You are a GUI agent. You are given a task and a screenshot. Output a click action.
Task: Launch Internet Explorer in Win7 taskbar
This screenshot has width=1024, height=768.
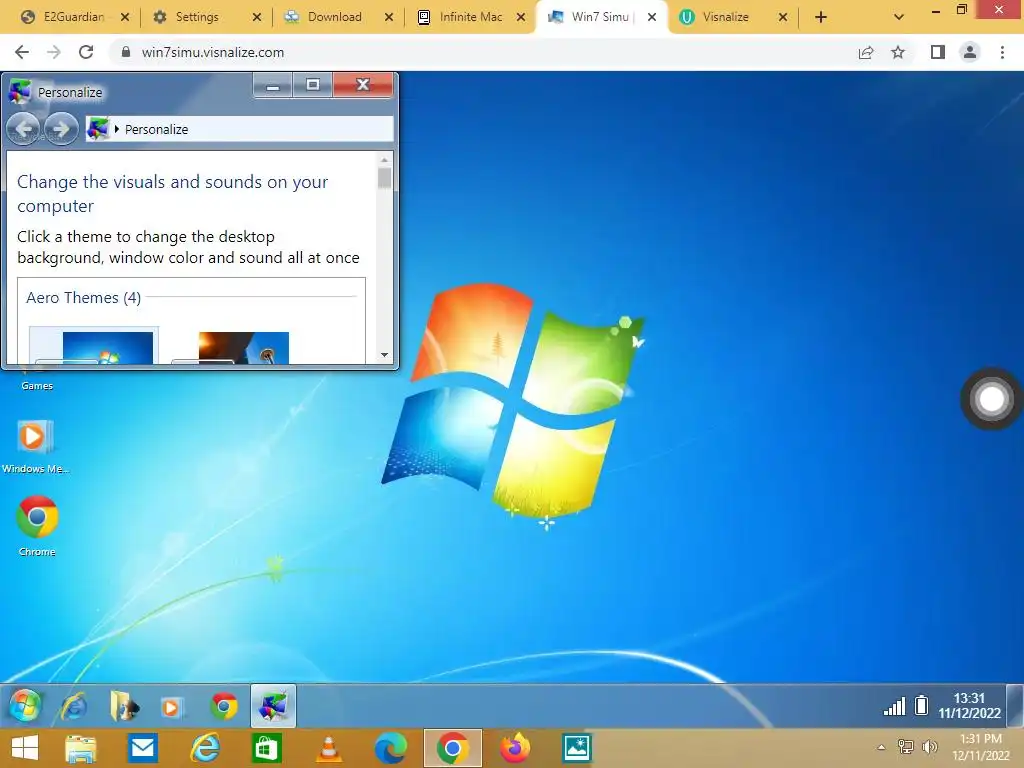pos(74,706)
